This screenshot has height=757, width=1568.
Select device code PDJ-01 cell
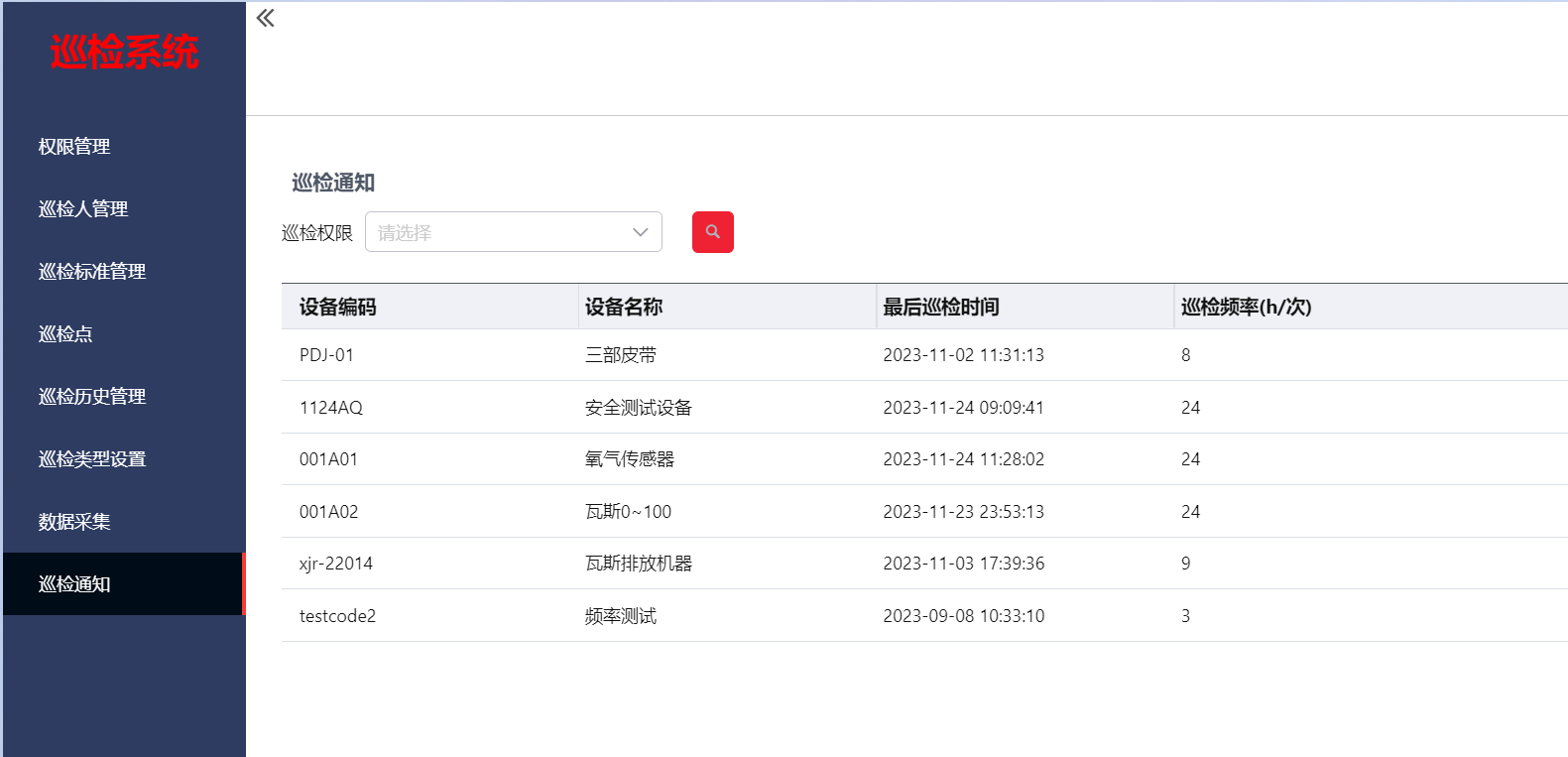tap(326, 355)
